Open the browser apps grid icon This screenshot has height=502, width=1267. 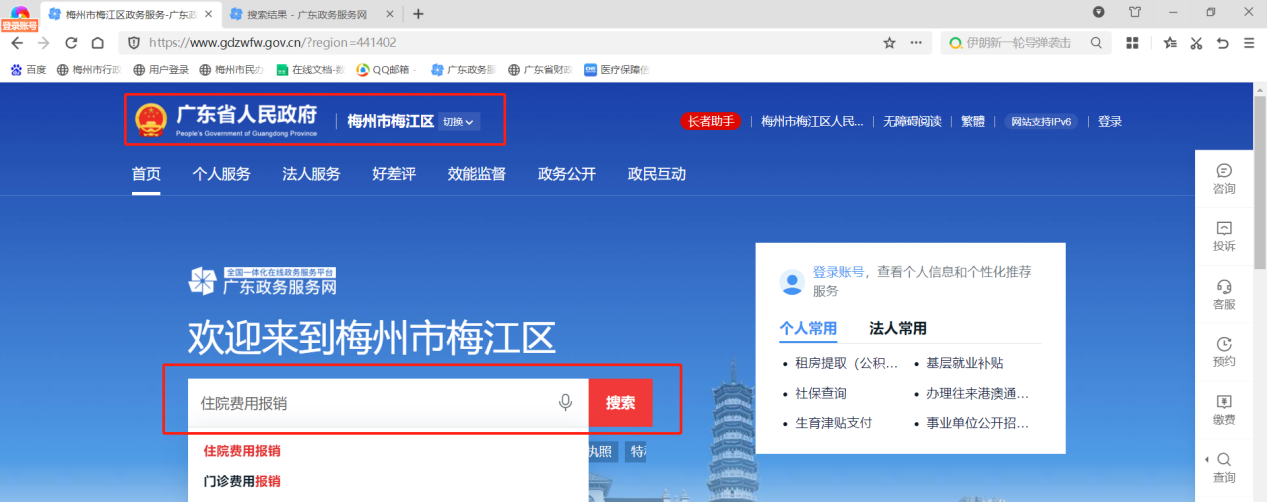click(1132, 43)
